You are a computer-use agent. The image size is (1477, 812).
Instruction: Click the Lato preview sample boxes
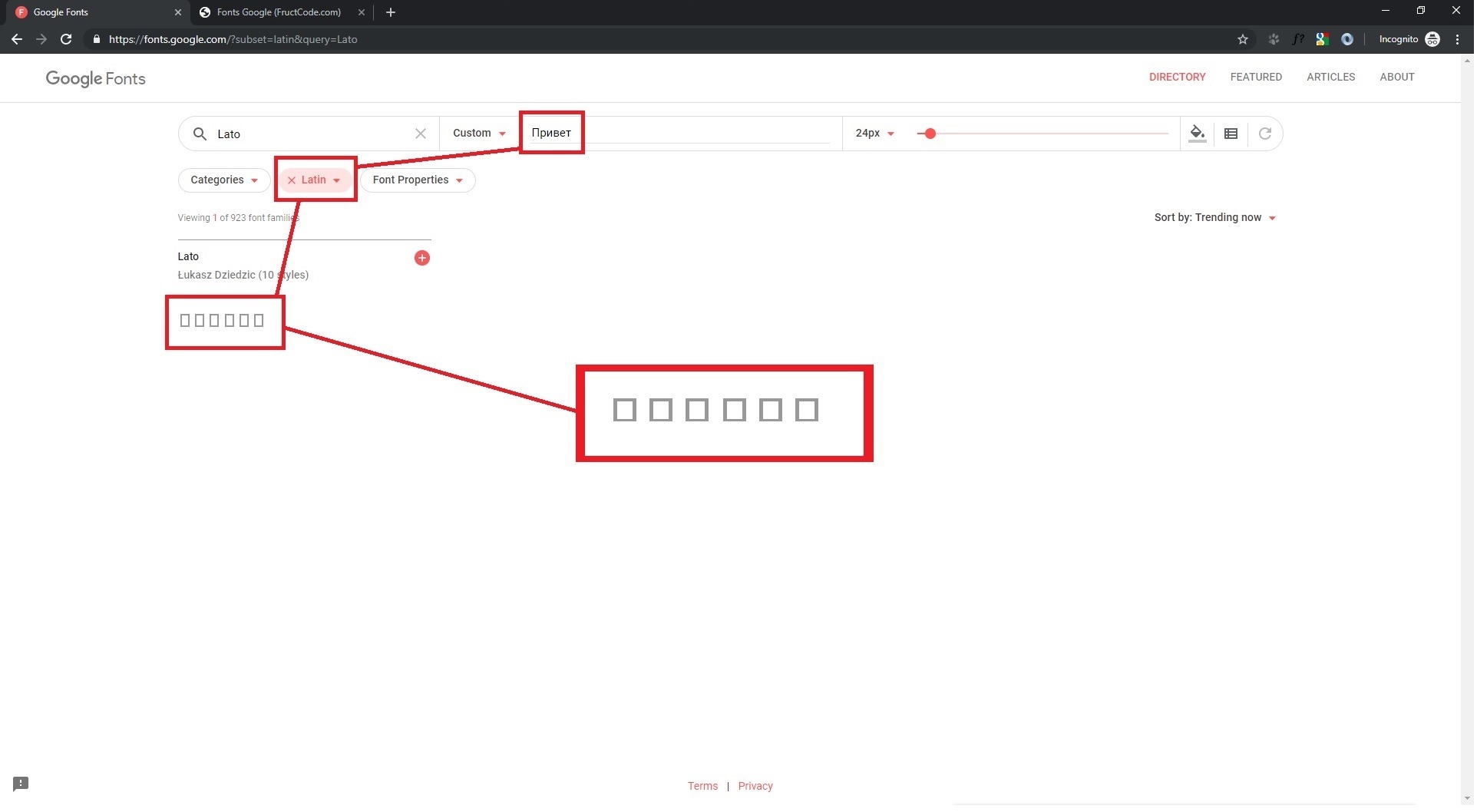pyautogui.click(x=222, y=321)
